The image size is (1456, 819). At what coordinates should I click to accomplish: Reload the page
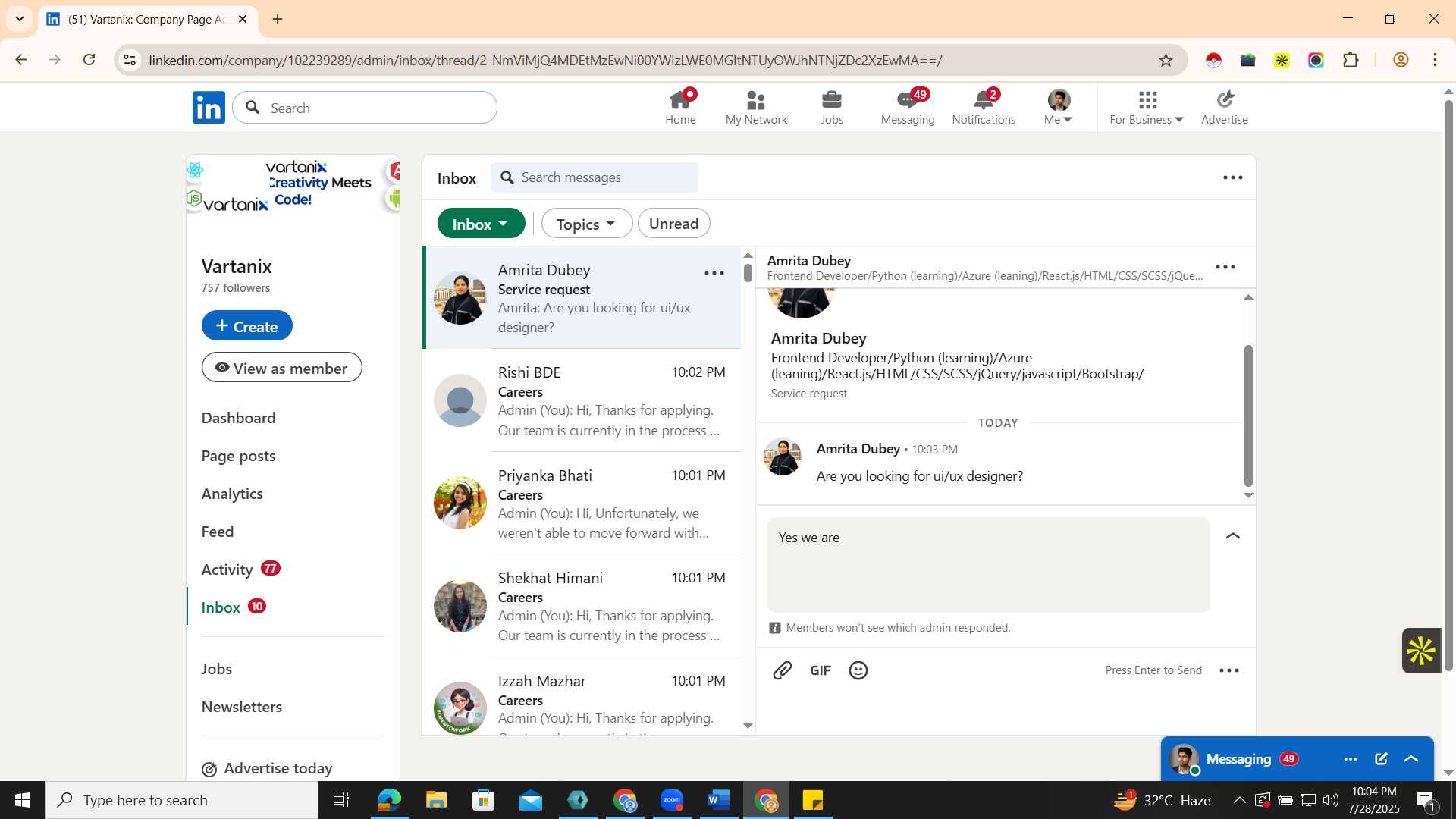(x=89, y=60)
